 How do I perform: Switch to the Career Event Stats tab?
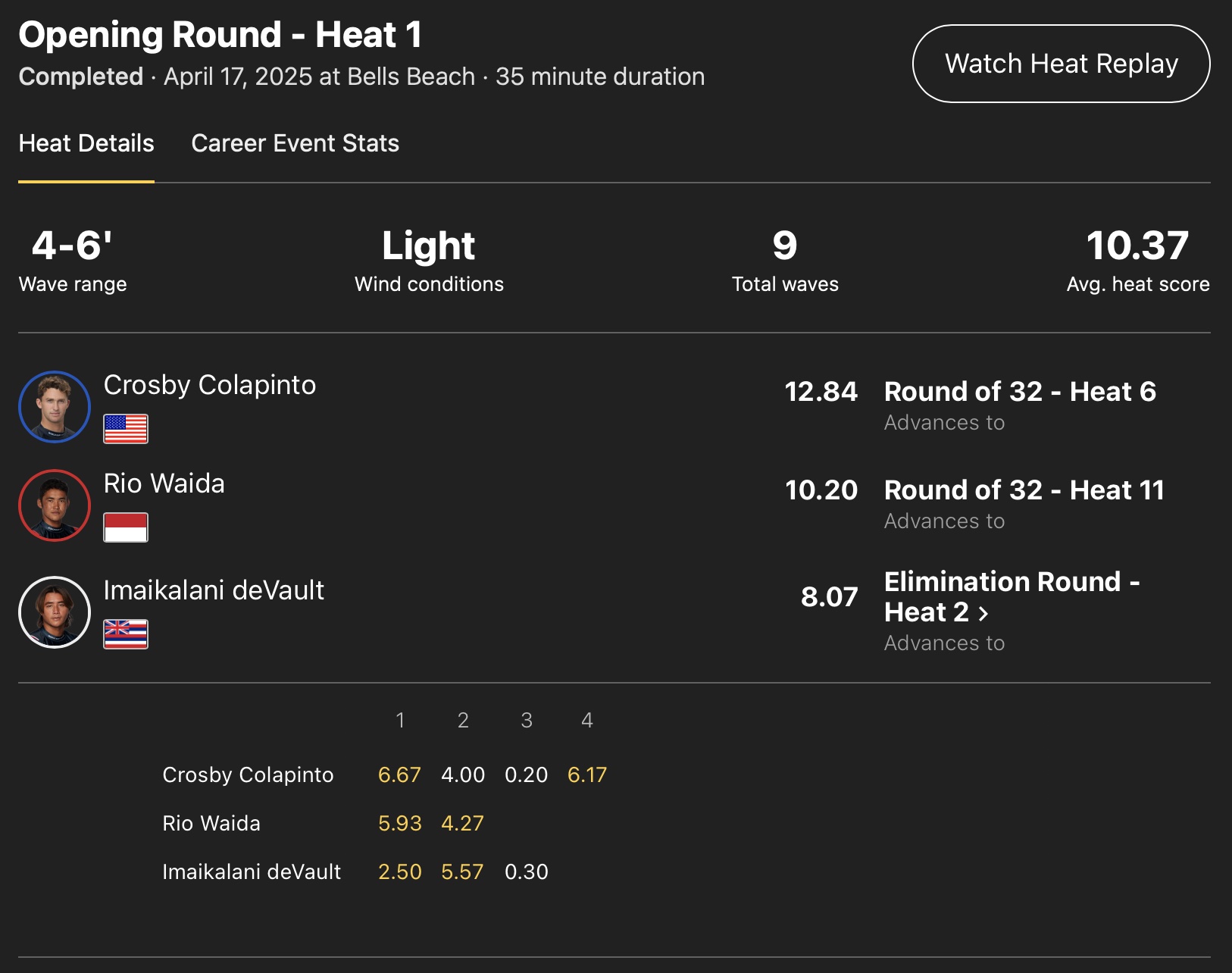pos(295,143)
